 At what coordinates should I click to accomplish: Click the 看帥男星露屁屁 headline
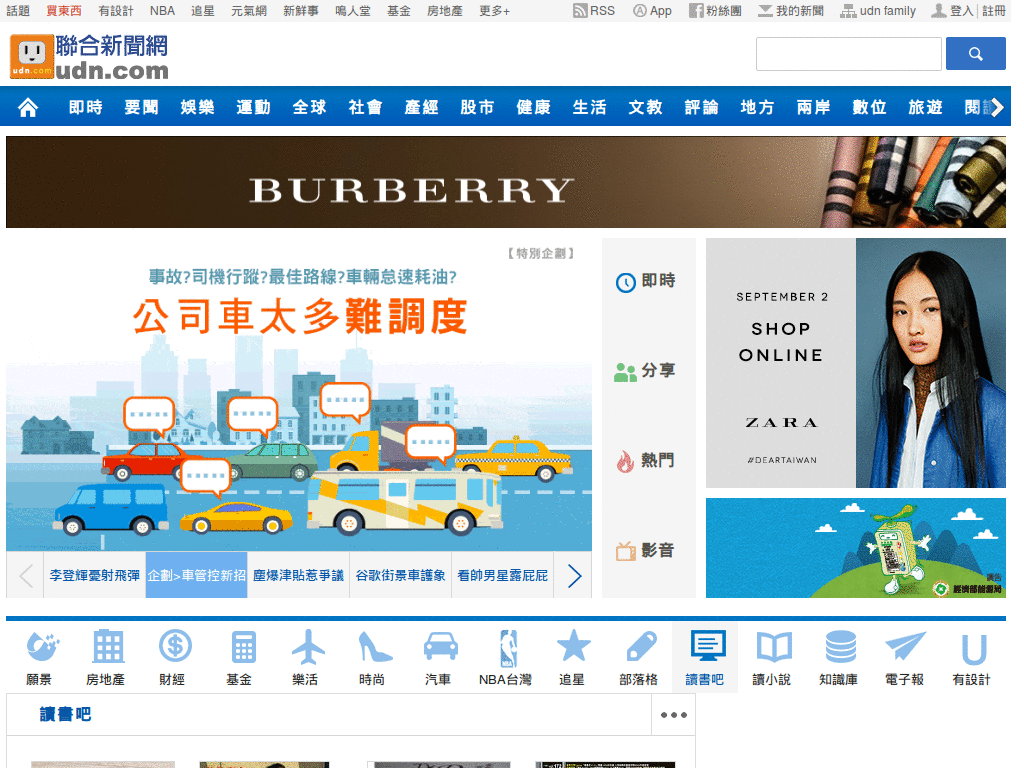(x=502, y=576)
